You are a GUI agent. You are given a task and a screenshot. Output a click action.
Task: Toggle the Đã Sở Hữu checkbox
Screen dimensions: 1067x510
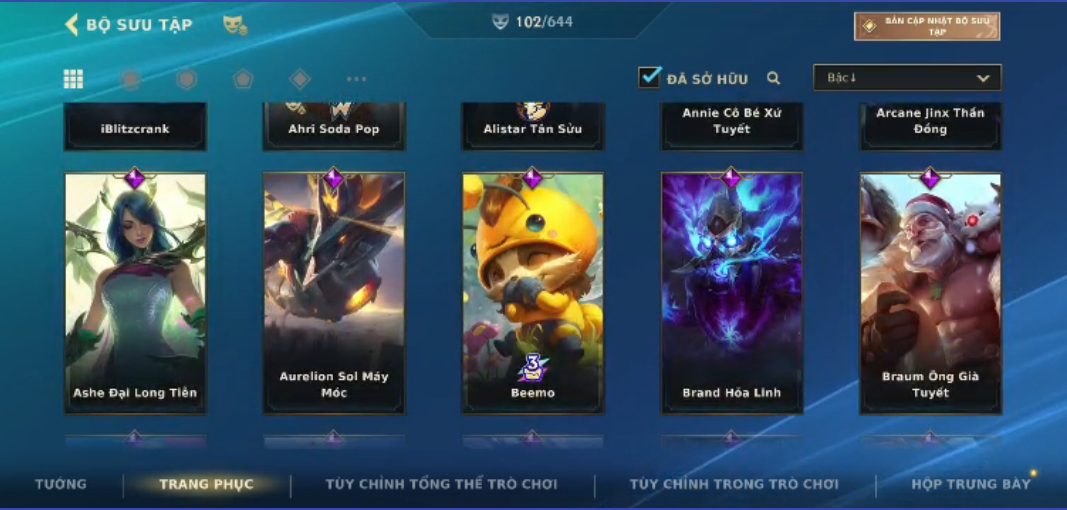click(x=650, y=78)
